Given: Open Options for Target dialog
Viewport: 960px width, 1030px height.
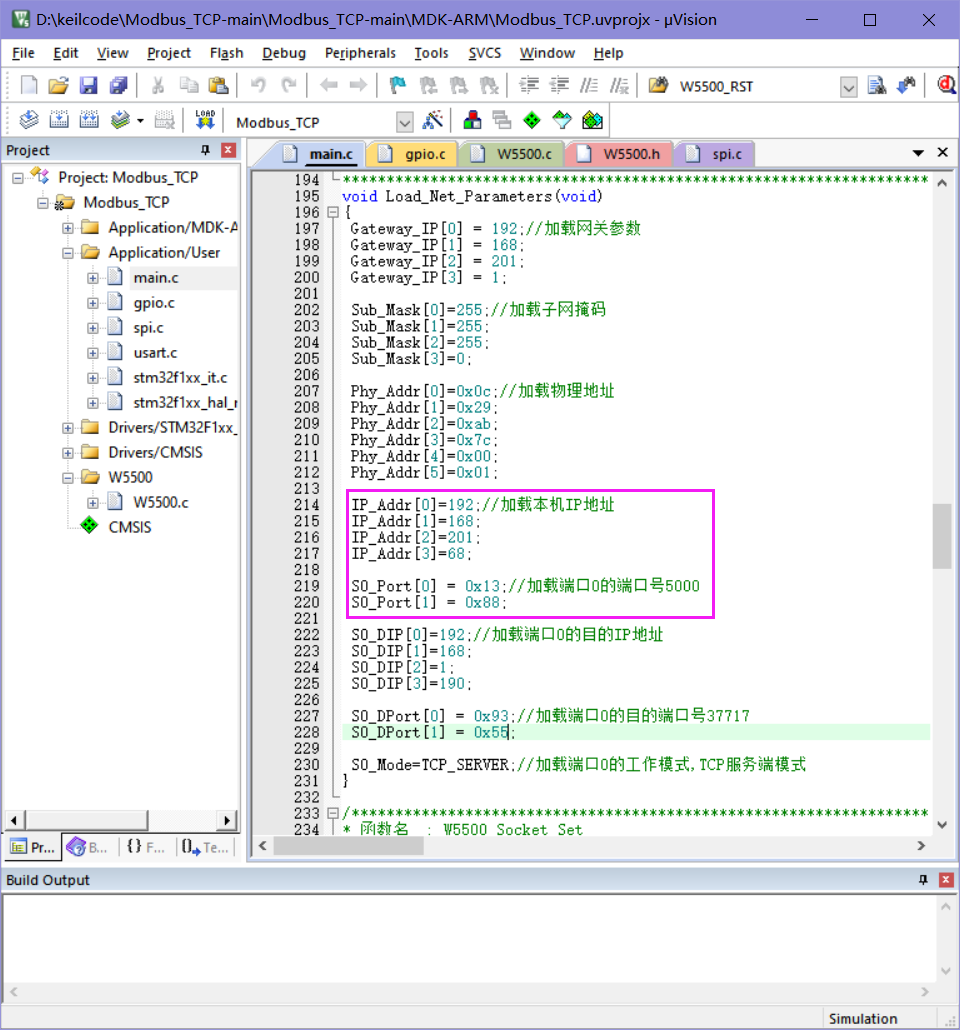Looking at the screenshot, I should click(434, 119).
